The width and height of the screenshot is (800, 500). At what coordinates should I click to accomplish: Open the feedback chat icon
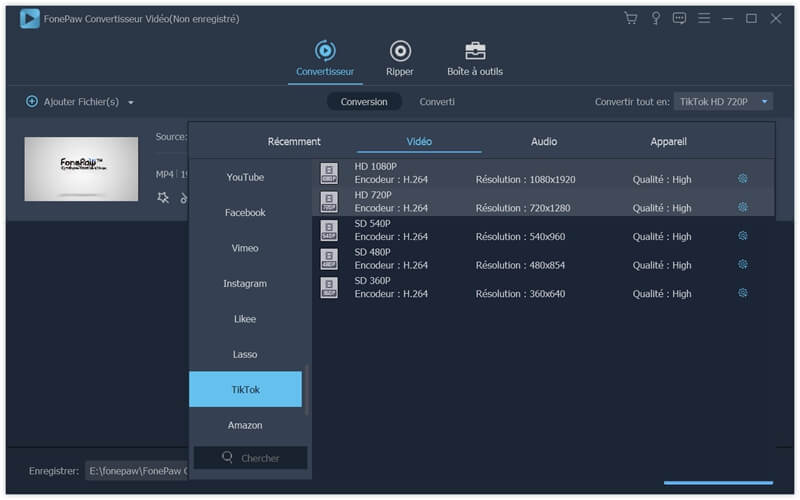[x=679, y=18]
